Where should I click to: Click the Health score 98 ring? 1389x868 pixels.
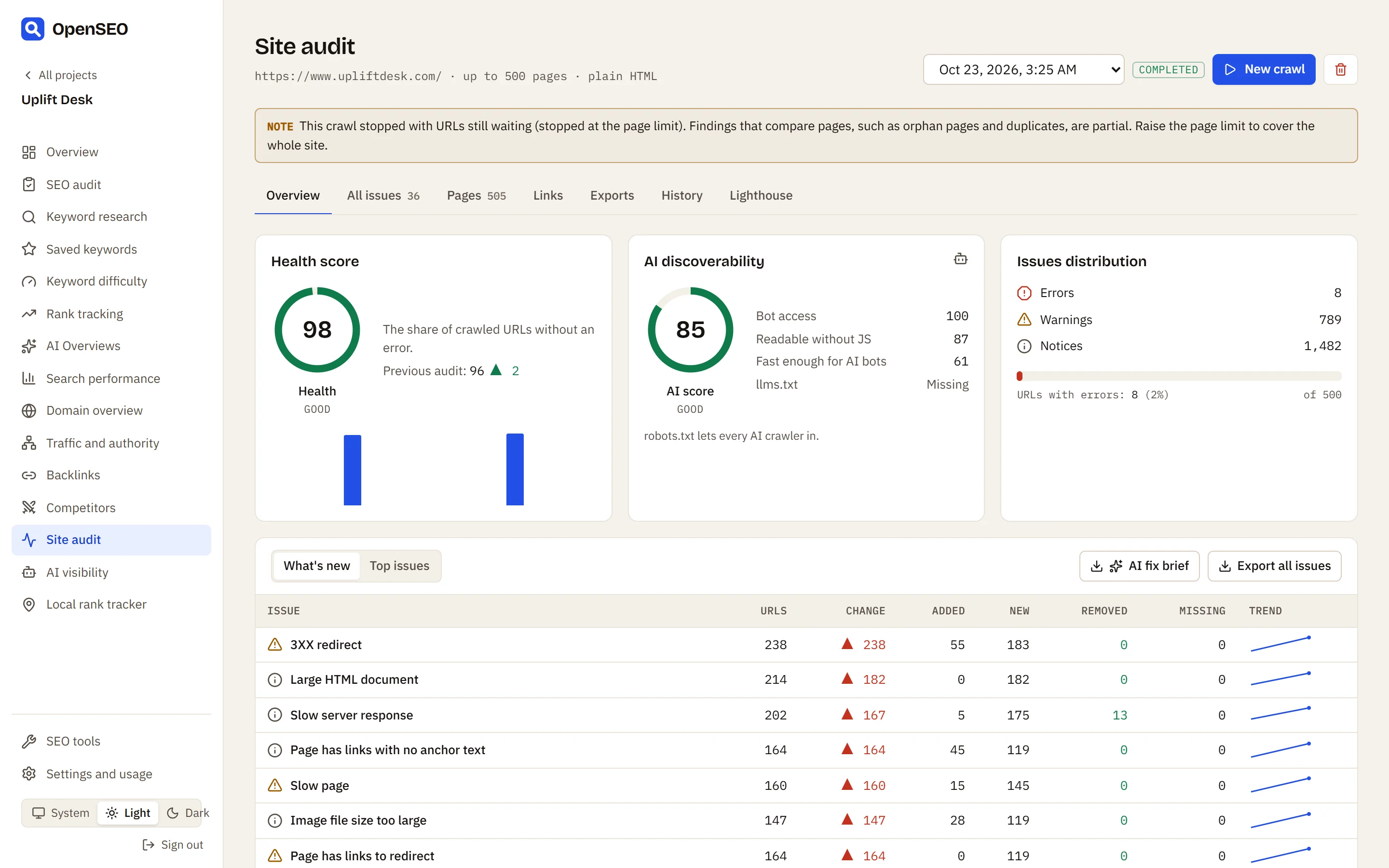[x=317, y=330]
